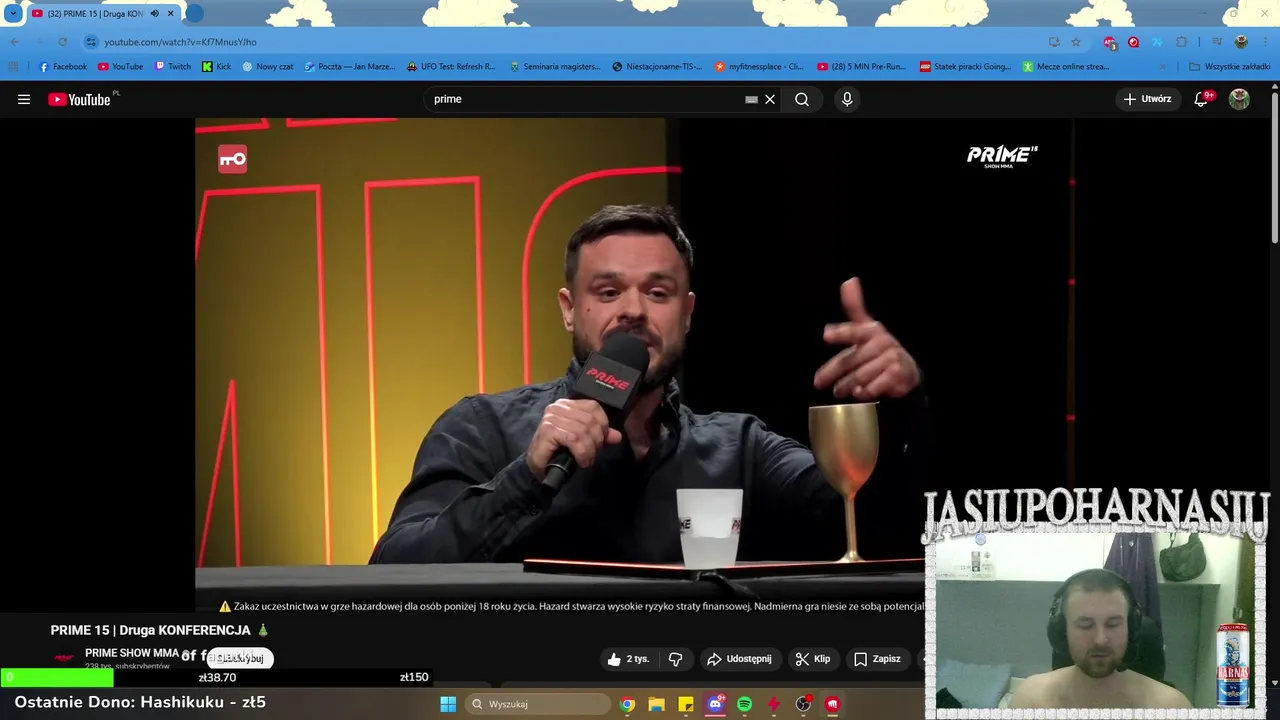The height and width of the screenshot is (720, 1280).
Task: Open OBS Studio from the taskbar
Action: click(x=803, y=704)
